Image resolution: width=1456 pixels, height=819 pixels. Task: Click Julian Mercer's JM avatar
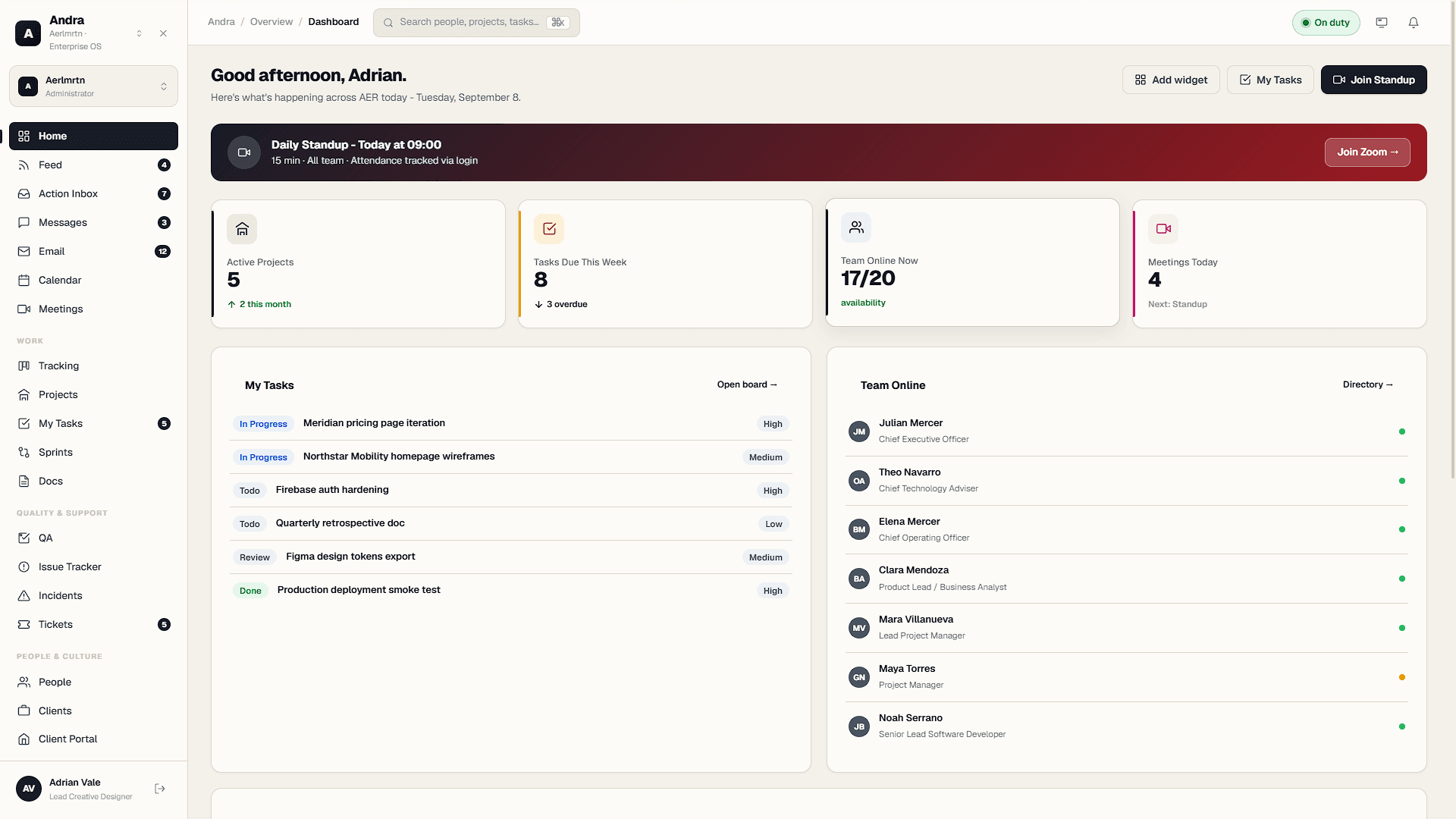(859, 431)
